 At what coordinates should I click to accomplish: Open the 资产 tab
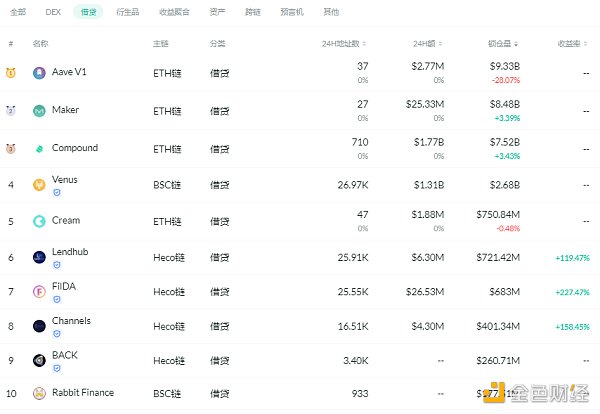(x=217, y=12)
